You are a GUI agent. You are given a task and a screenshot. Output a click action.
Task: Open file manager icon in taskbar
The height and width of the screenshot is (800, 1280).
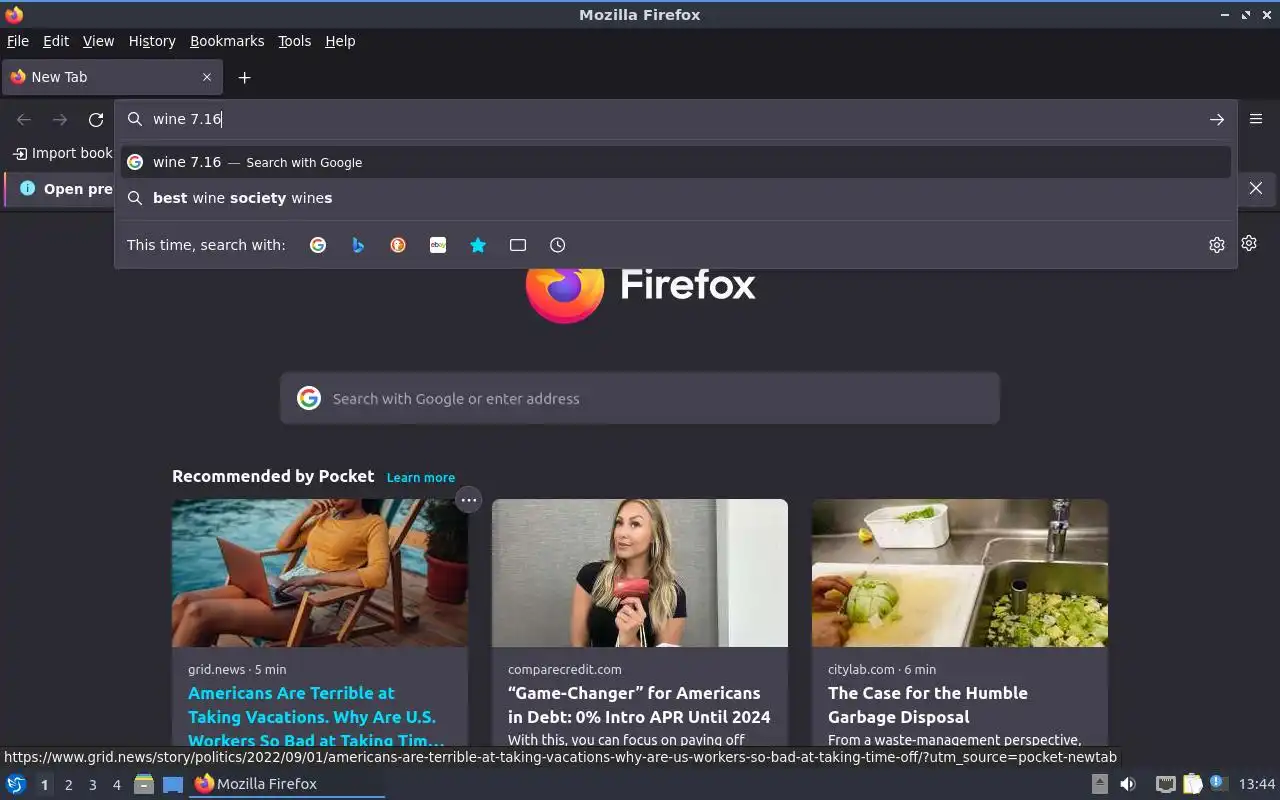tap(144, 784)
